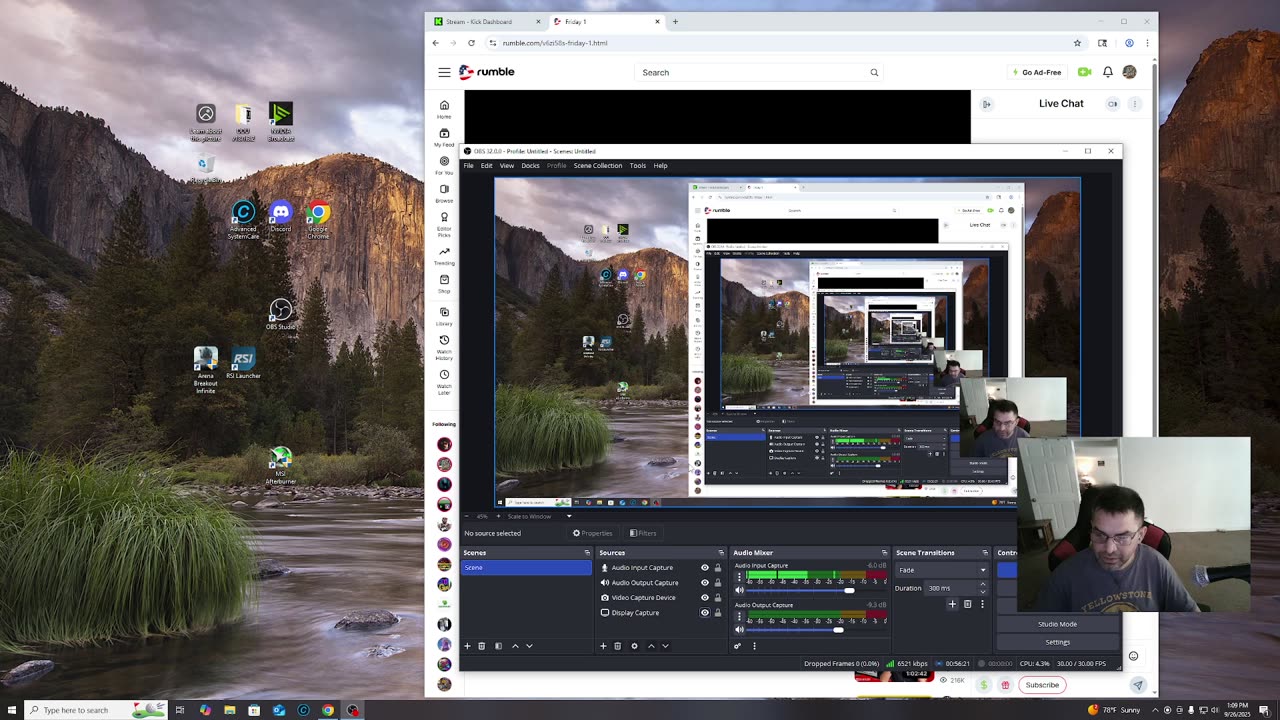Toggle visibility of Audio Output Capture source
The height and width of the screenshot is (720, 1280).
pyautogui.click(x=704, y=583)
